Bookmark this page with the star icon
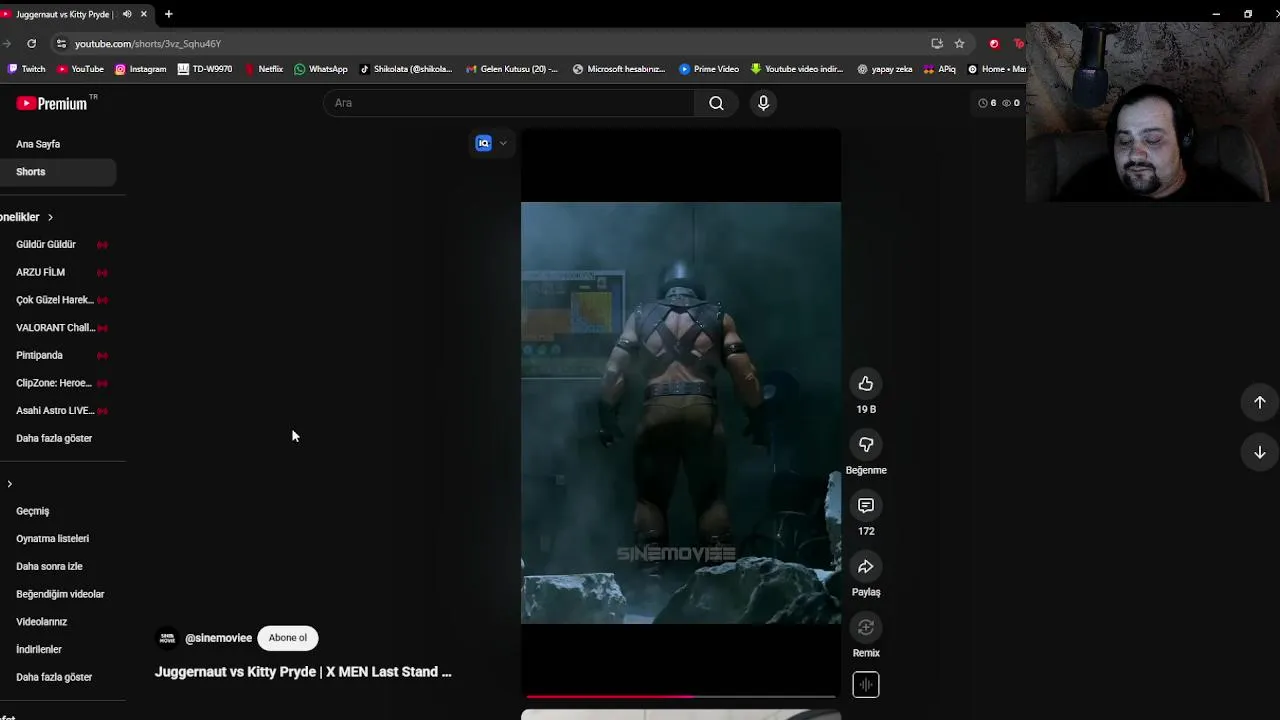1280x720 pixels. point(959,44)
